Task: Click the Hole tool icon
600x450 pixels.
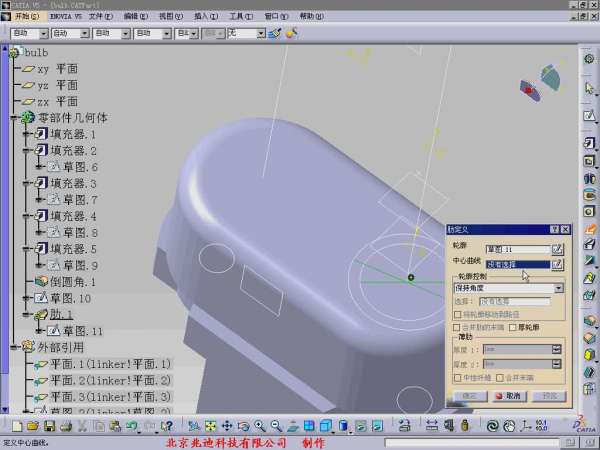Action: click(x=589, y=212)
